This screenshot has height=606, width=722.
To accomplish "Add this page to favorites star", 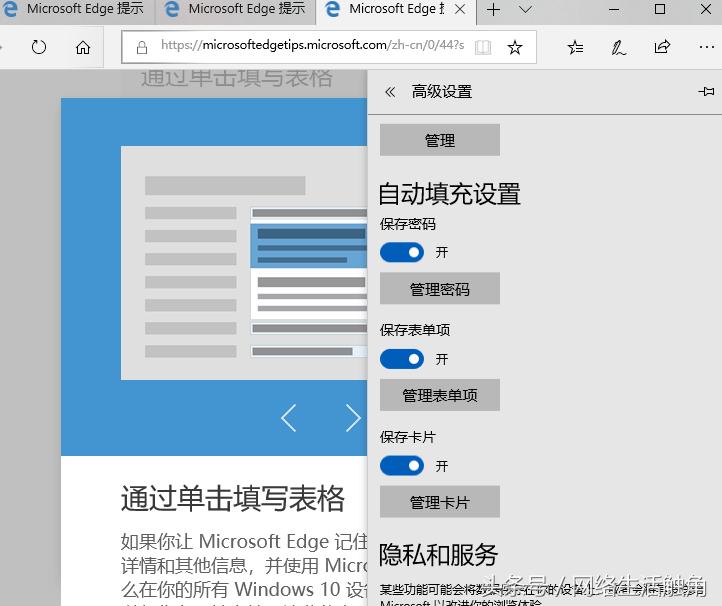I will [514, 47].
